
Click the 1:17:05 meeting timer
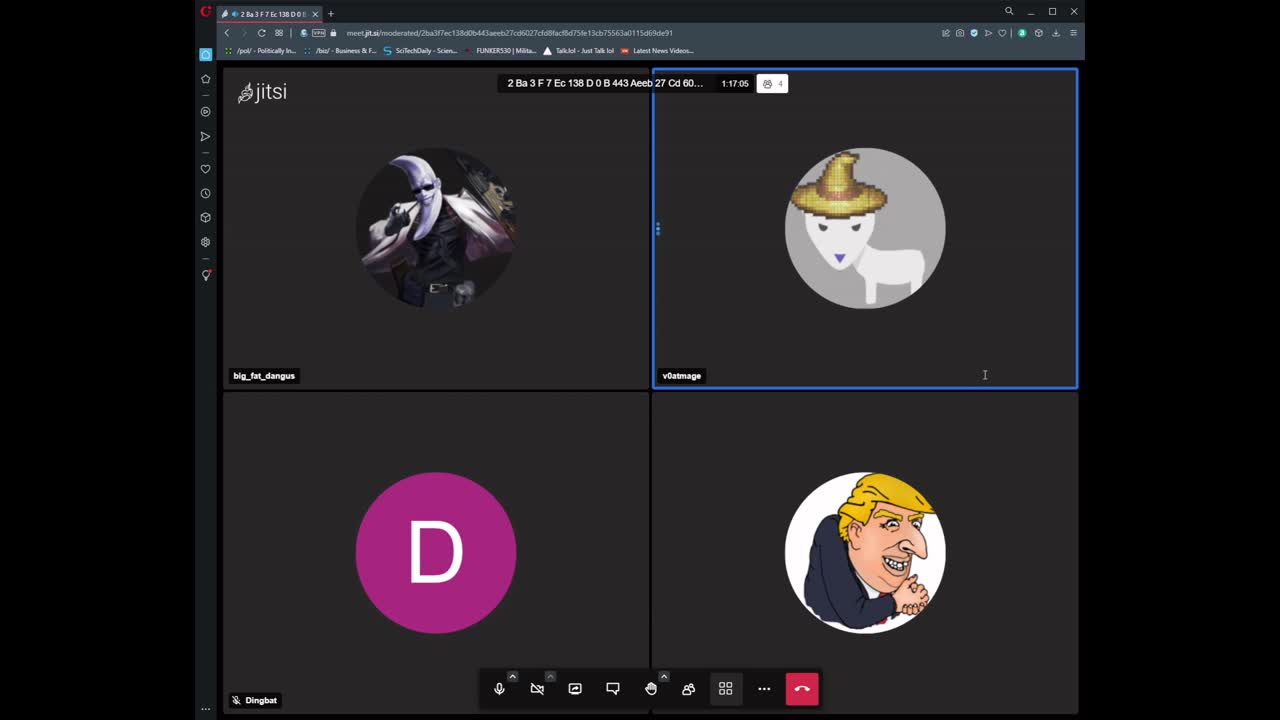click(735, 84)
